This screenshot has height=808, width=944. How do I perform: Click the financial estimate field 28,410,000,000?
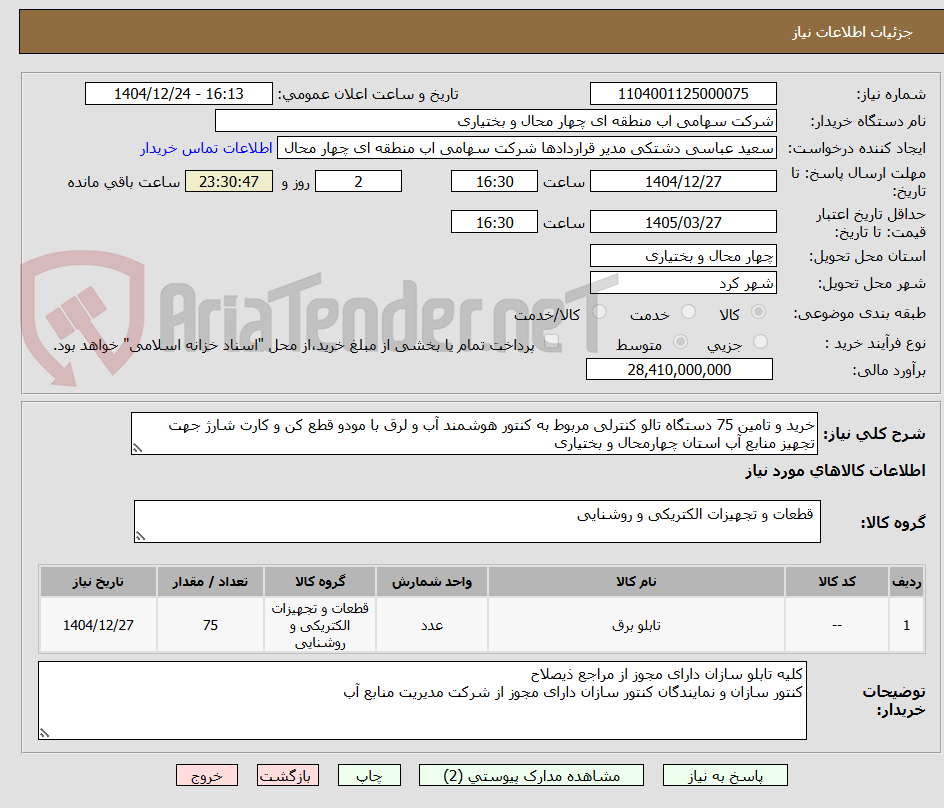[679, 369]
